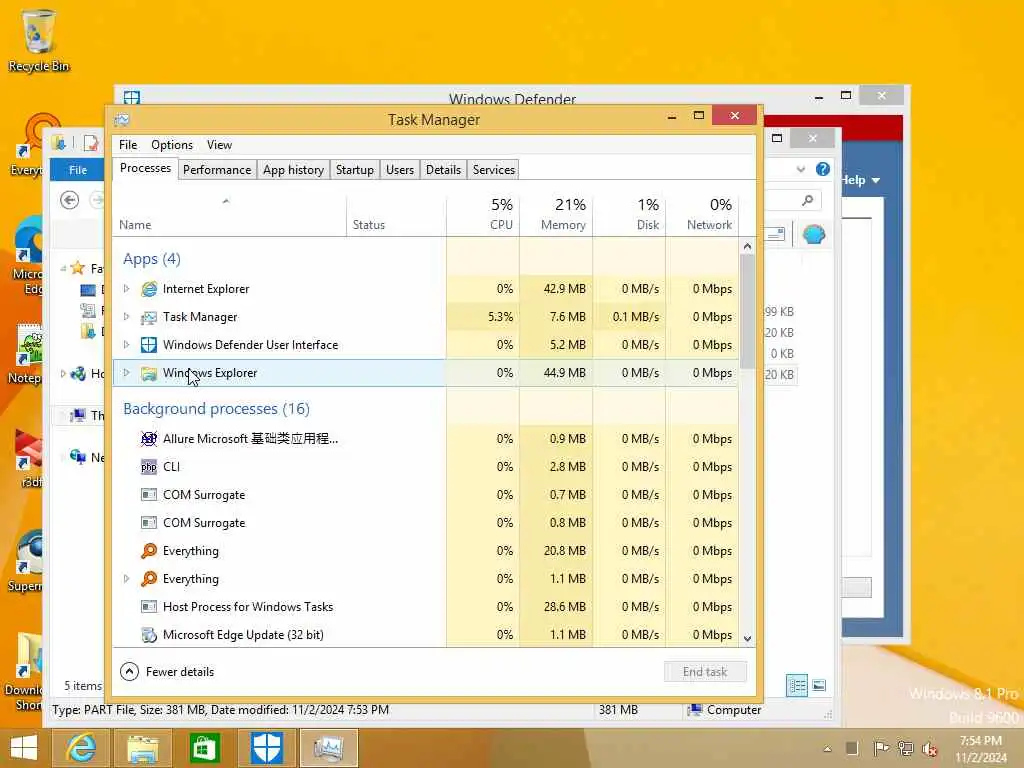Click the Windows Defender User Interface shield icon
Screen dimensions: 1024x768
(x=149, y=345)
